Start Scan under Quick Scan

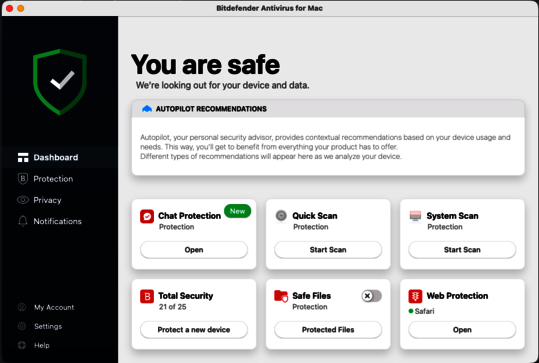click(x=328, y=250)
